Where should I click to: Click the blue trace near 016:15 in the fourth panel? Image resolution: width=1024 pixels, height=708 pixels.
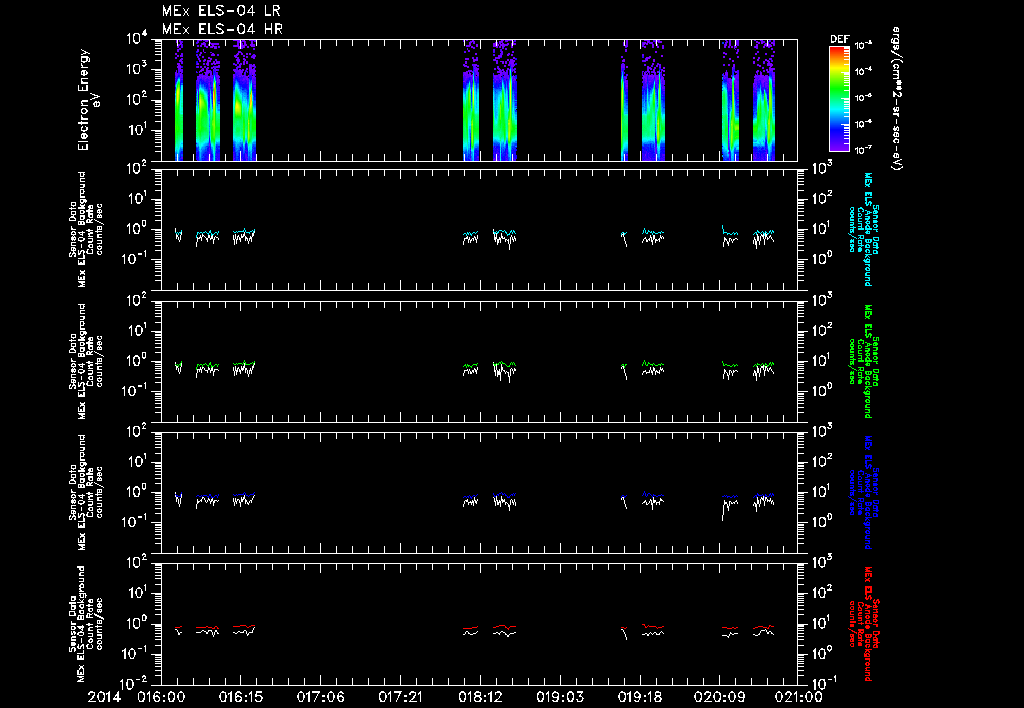(244, 495)
